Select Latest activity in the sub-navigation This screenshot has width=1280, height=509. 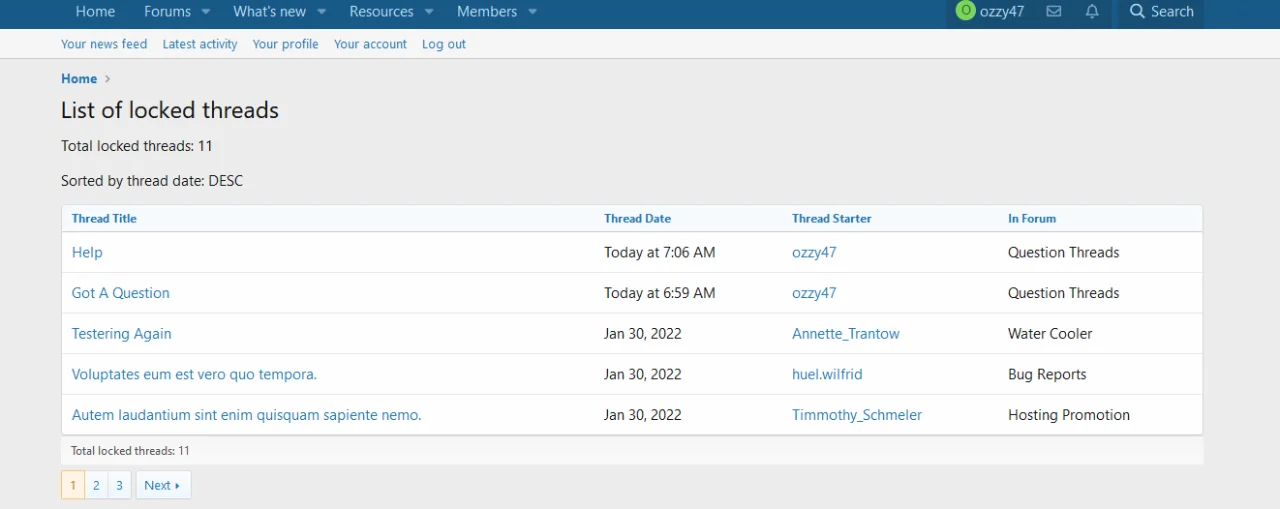200,44
